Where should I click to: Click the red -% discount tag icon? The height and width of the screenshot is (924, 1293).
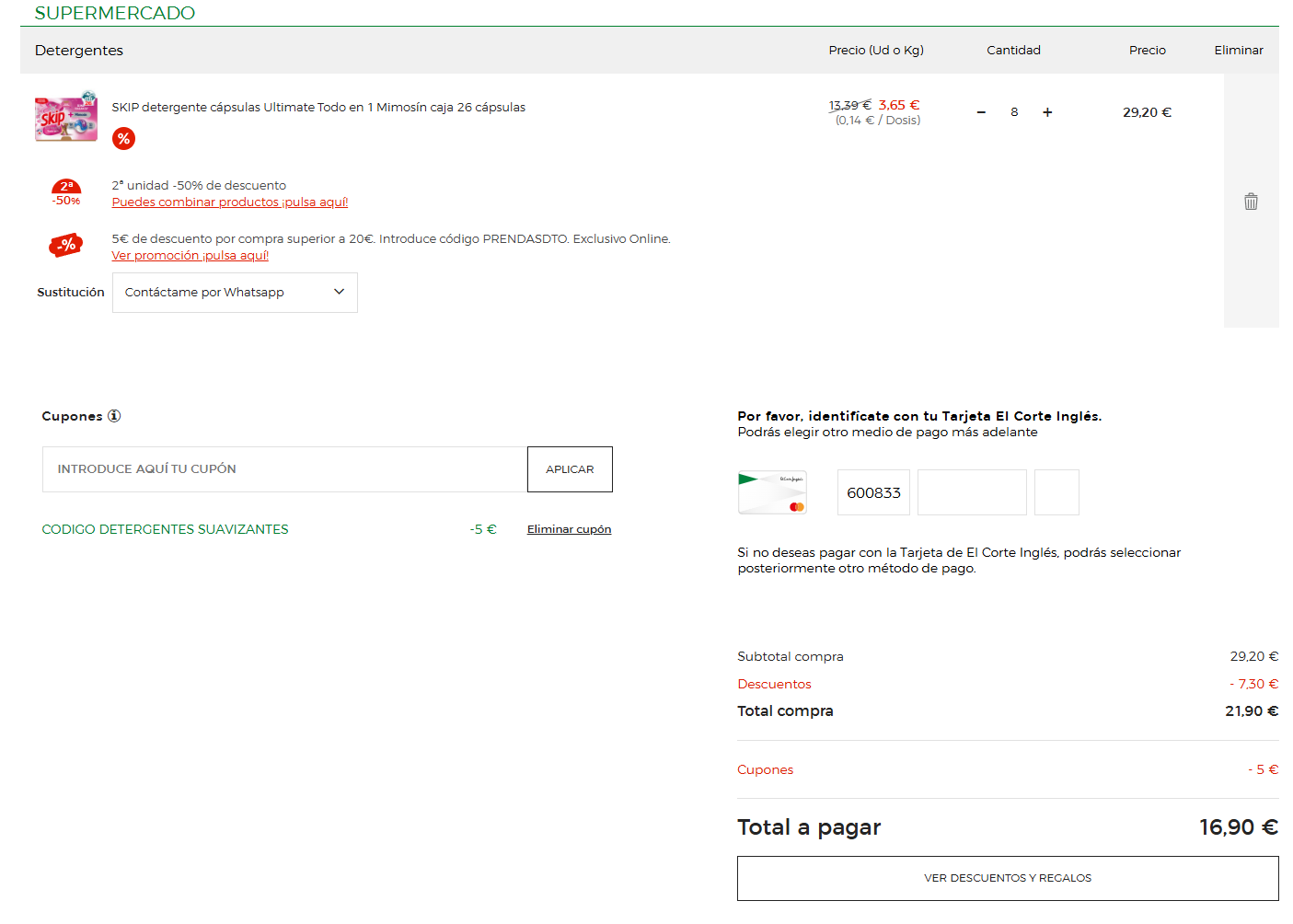[66, 245]
